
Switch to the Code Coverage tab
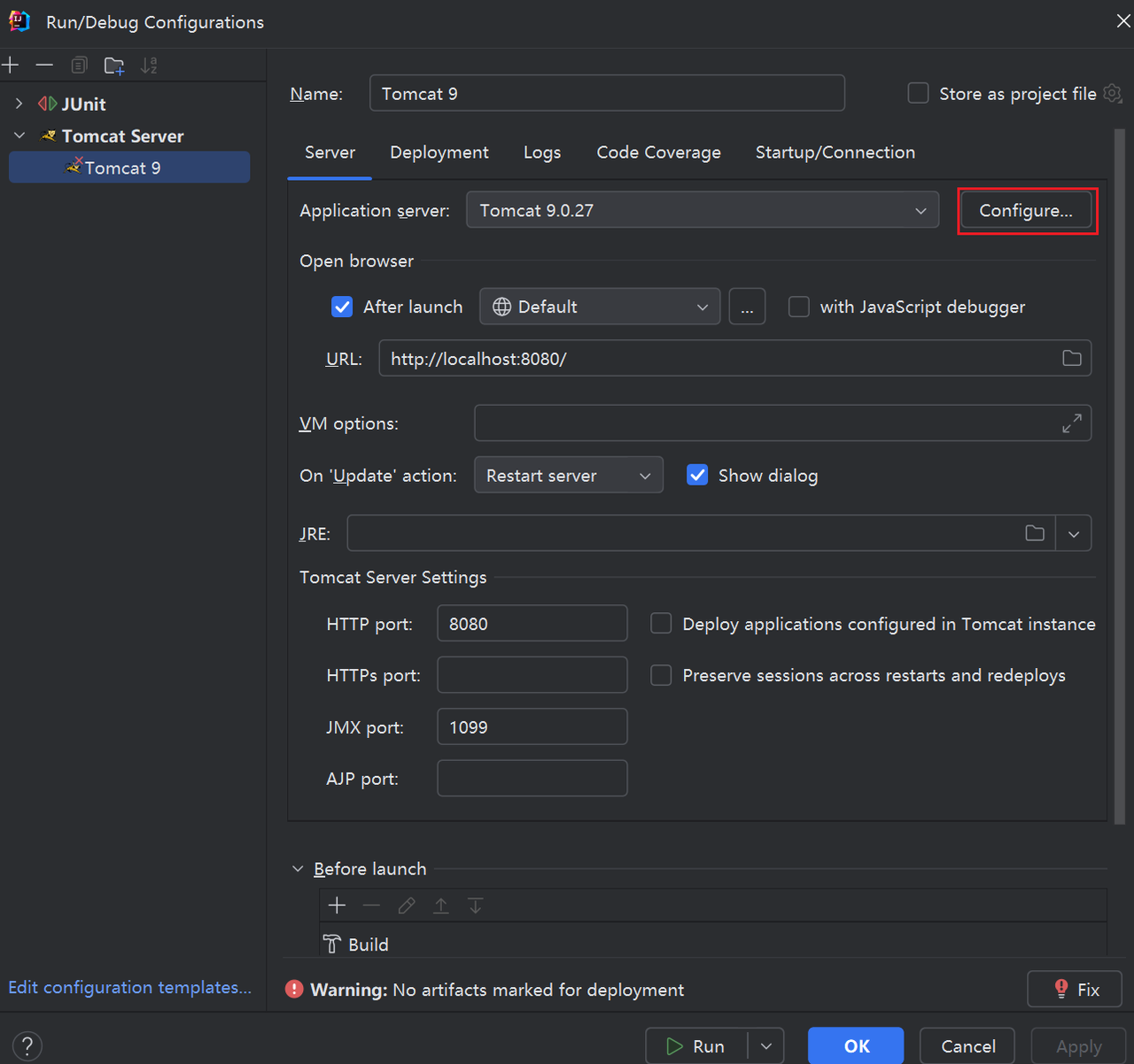click(658, 152)
